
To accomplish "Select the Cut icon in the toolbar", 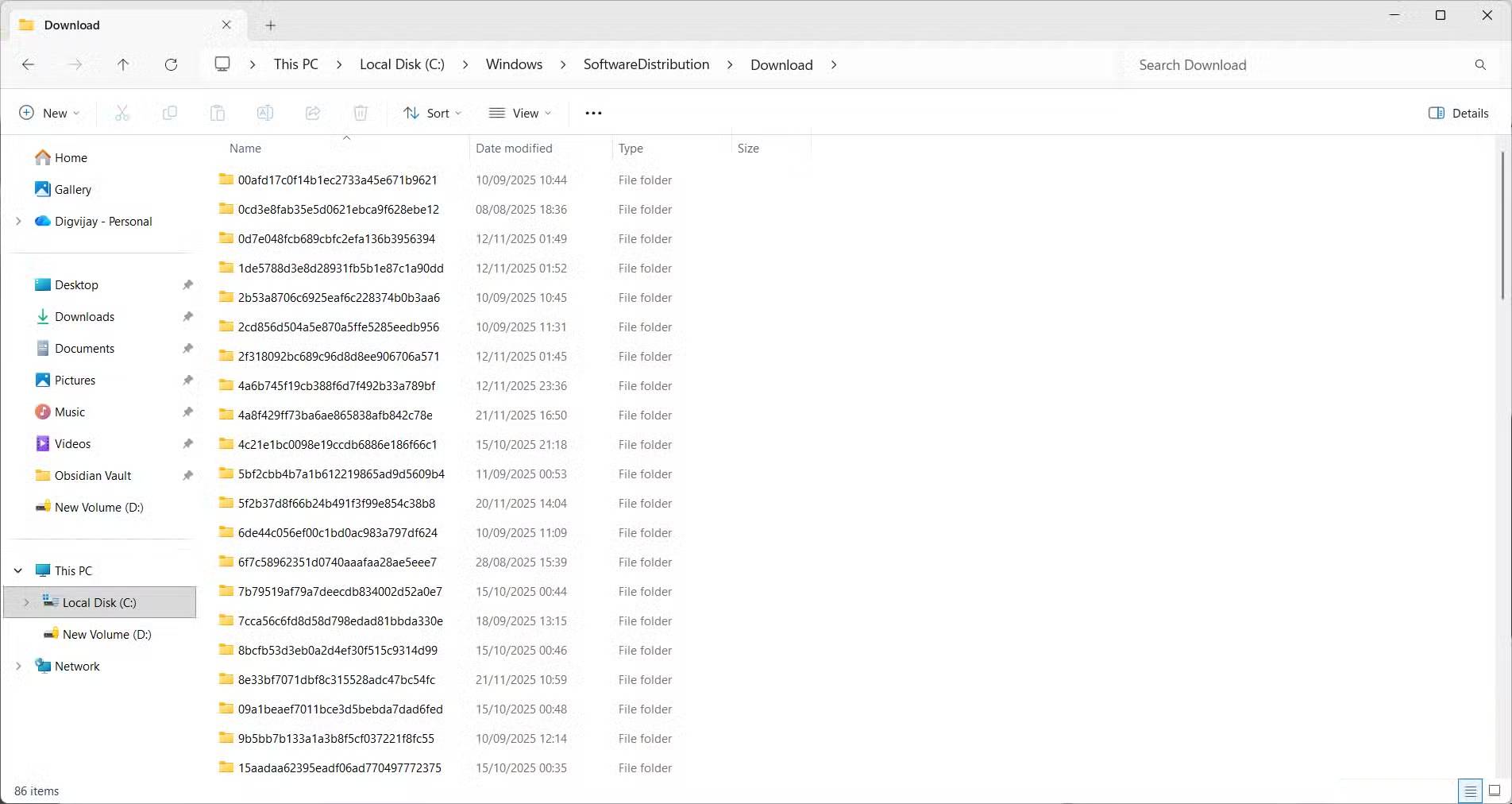I will click(121, 113).
